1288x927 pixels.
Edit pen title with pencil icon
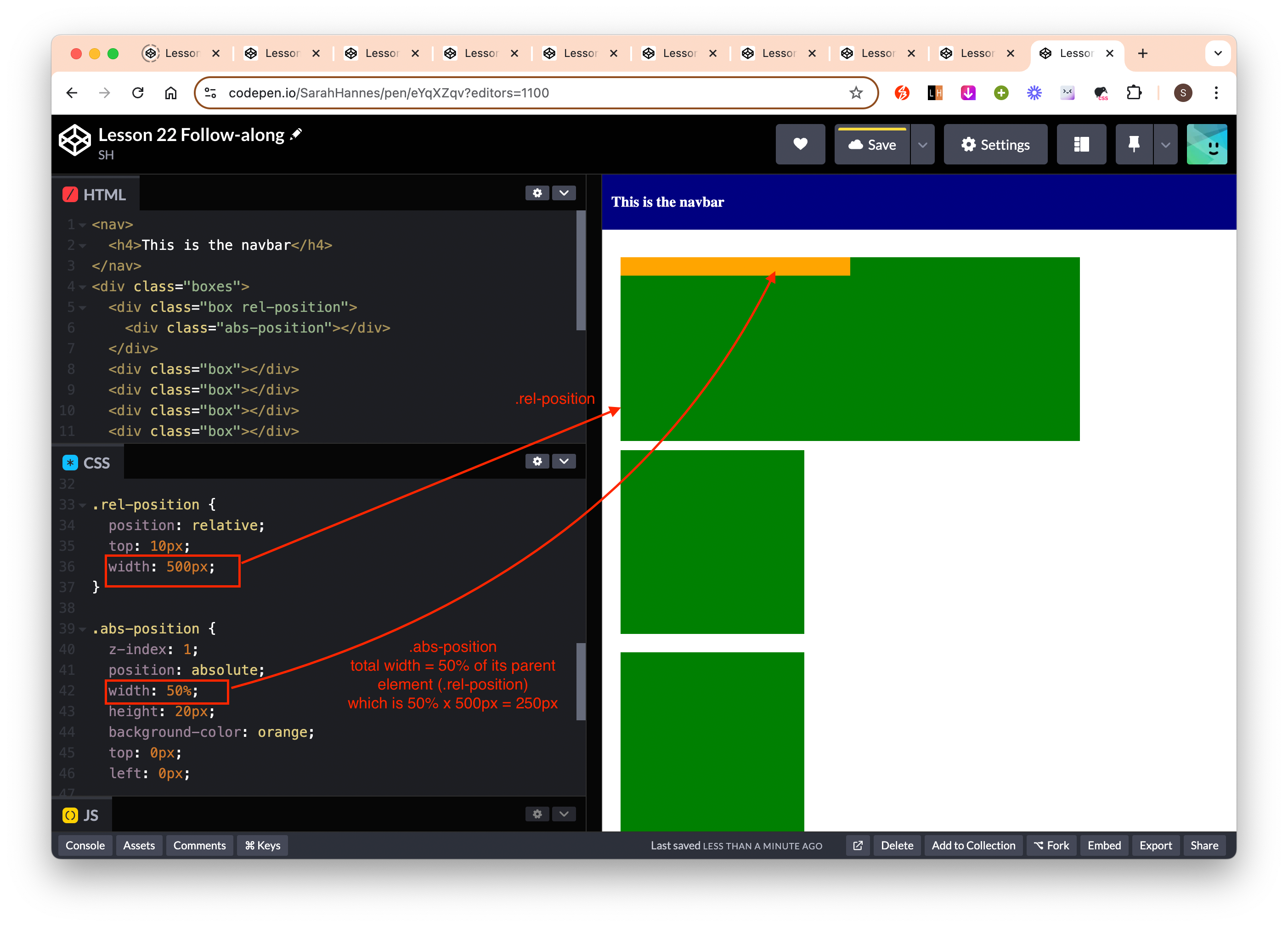pyautogui.click(x=296, y=134)
